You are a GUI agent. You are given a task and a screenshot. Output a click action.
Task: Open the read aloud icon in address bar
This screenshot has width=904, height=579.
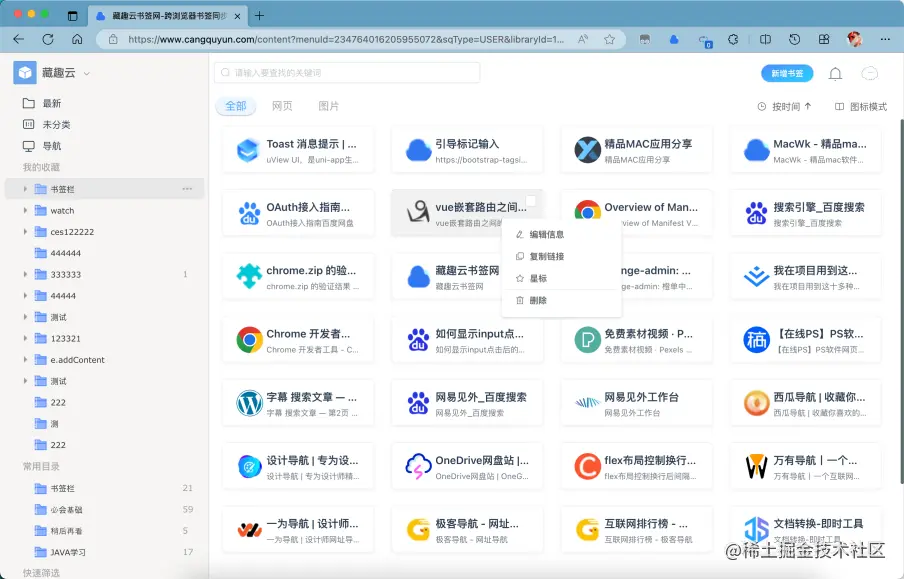(583, 39)
